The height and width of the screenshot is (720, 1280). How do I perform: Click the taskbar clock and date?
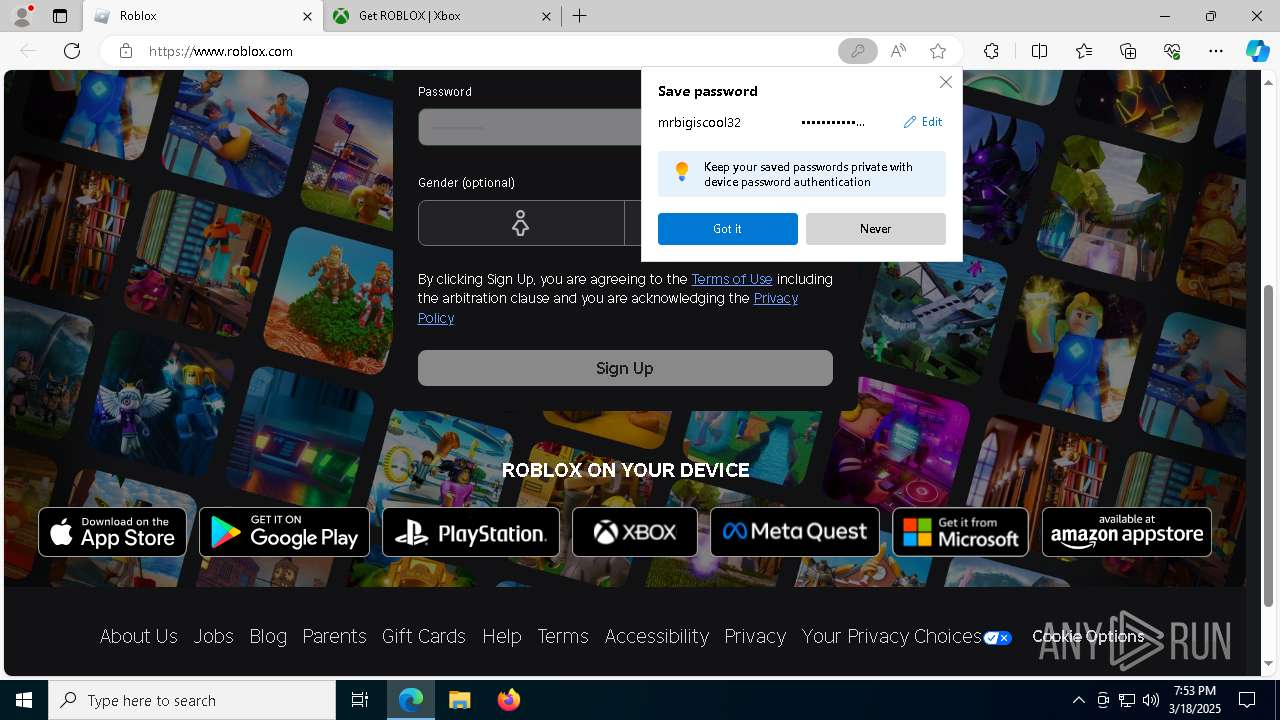(x=1194, y=700)
